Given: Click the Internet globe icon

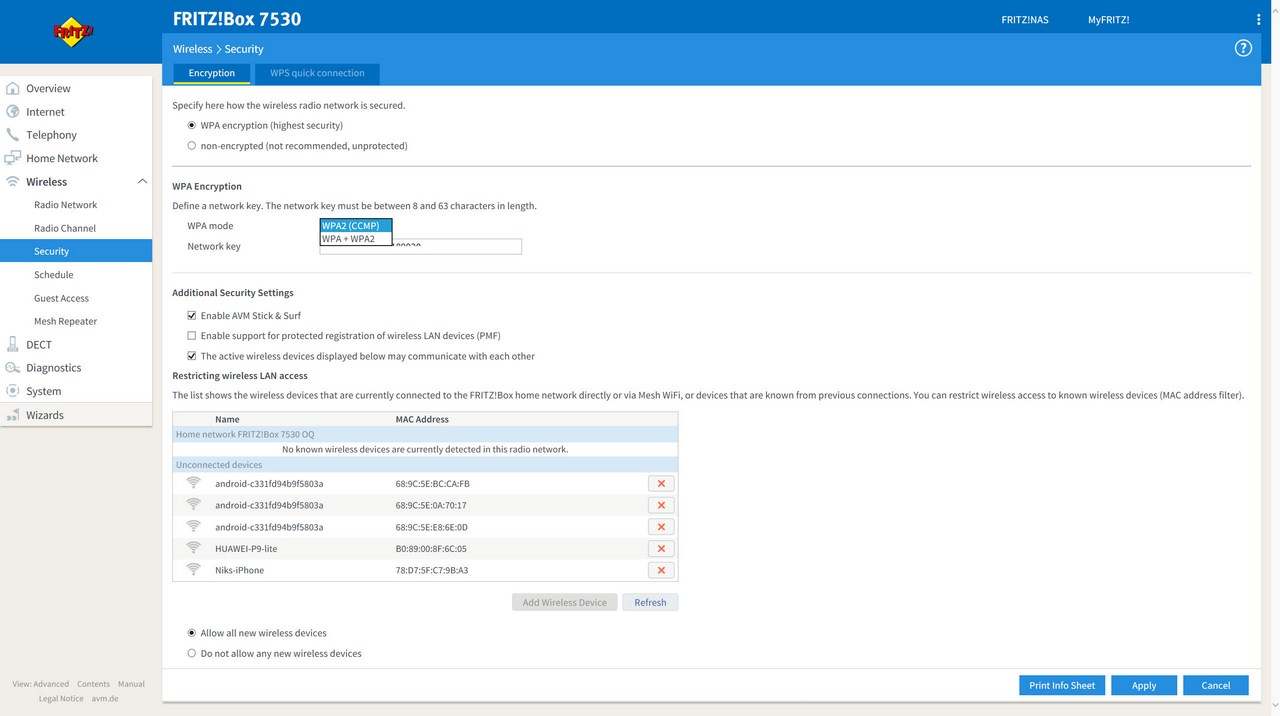Looking at the screenshot, I should (x=13, y=112).
